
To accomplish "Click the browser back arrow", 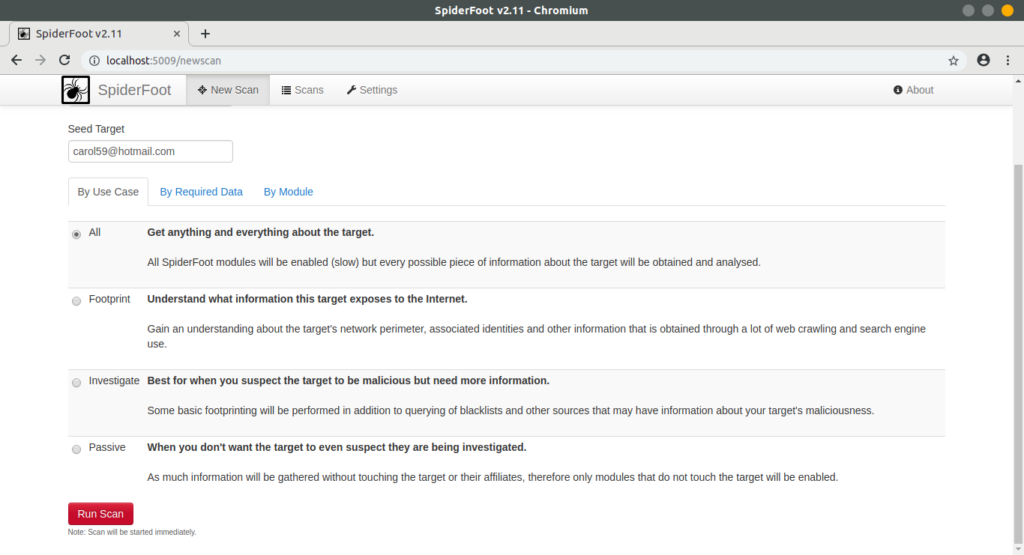I will point(16,60).
